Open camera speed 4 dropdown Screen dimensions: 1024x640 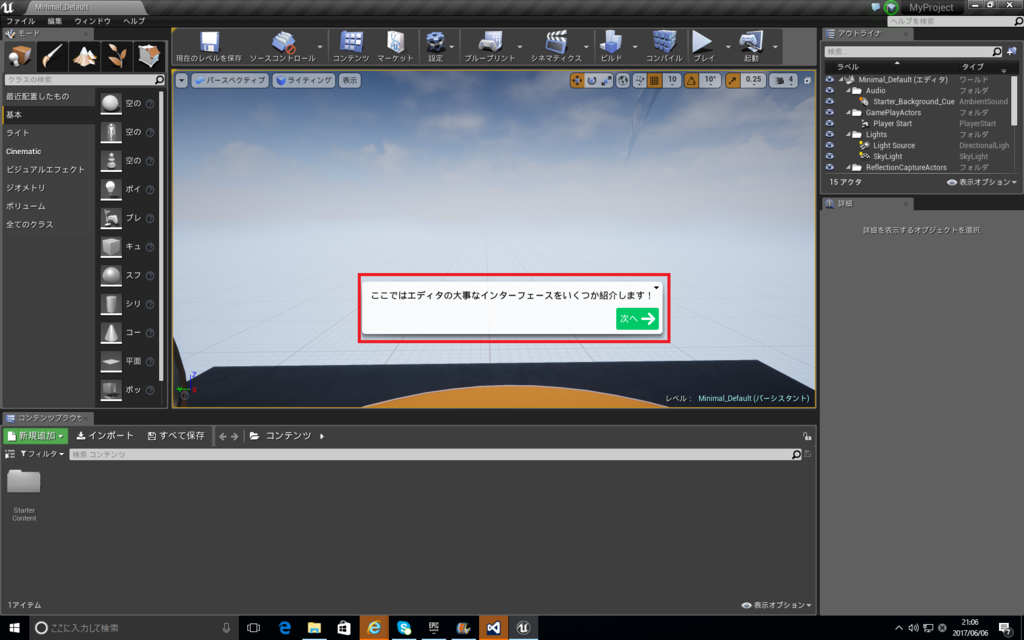click(x=784, y=80)
